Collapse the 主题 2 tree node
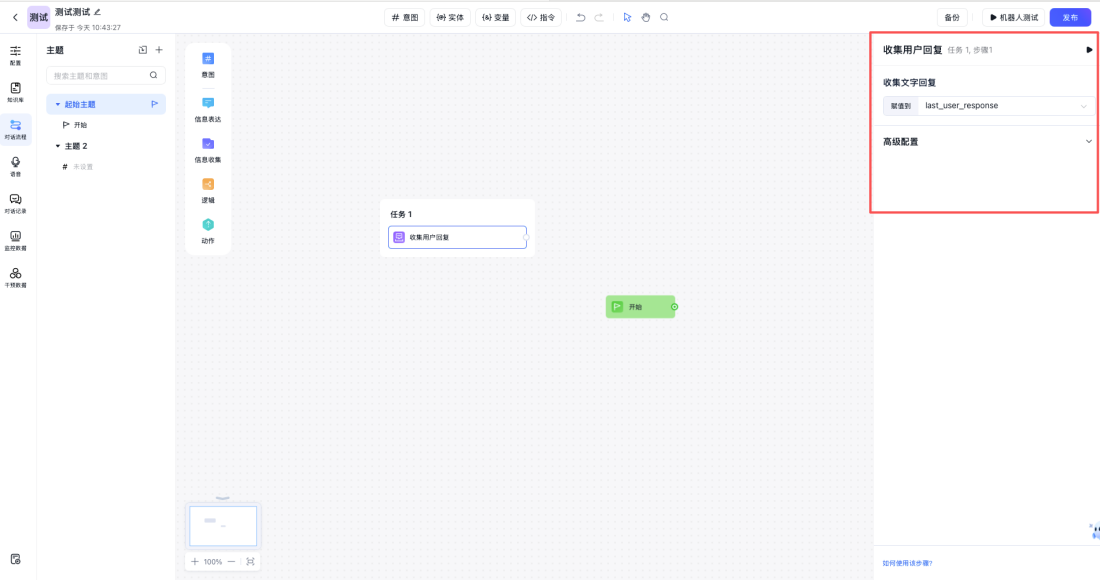The height and width of the screenshot is (580, 1100). [x=58, y=146]
